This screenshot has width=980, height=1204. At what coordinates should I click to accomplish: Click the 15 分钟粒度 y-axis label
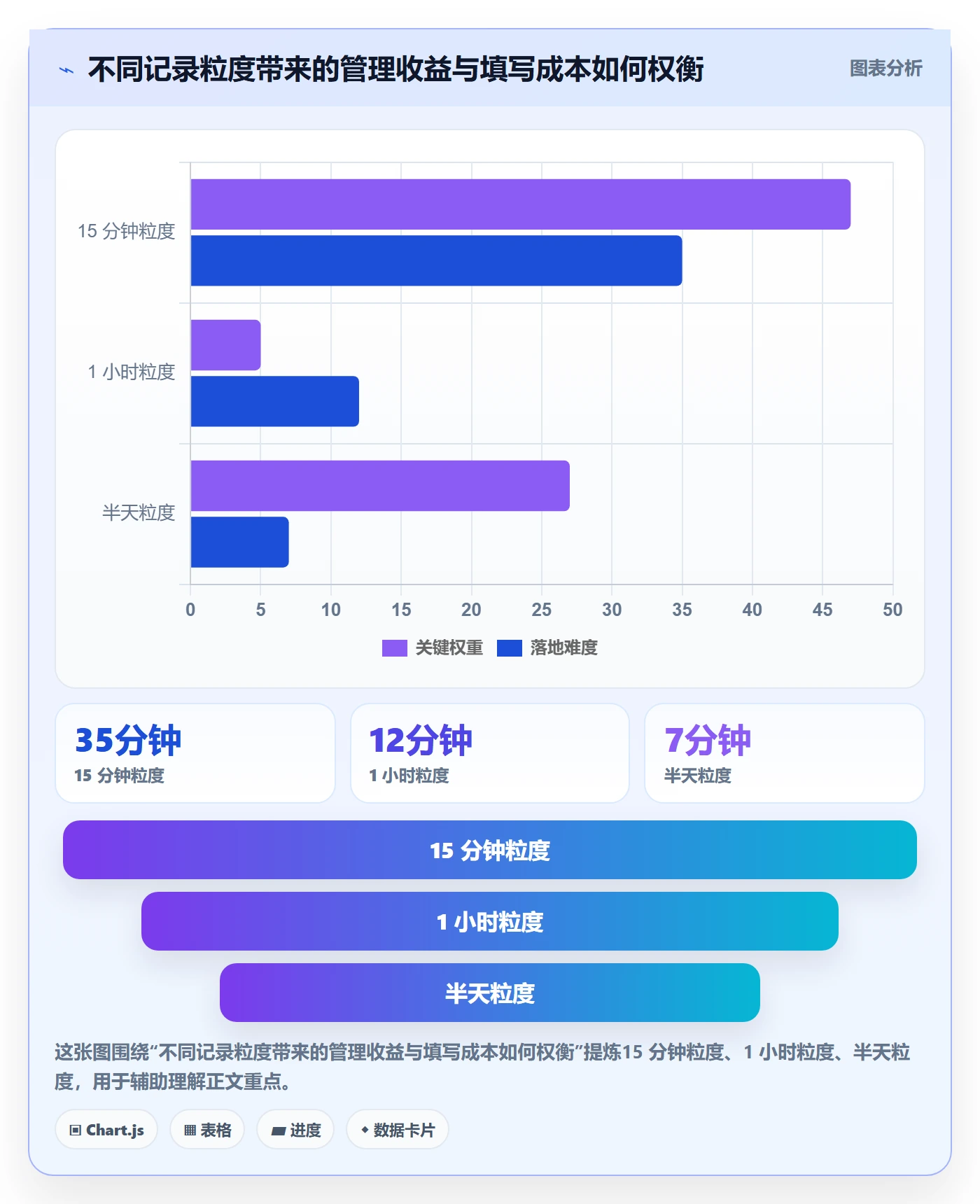[x=126, y=232]
